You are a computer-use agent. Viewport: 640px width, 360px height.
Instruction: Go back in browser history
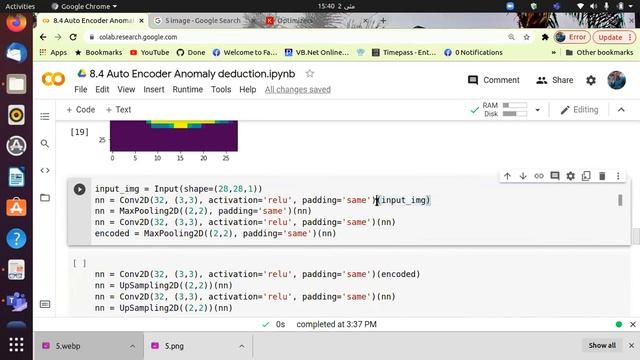tap(43, 37)
